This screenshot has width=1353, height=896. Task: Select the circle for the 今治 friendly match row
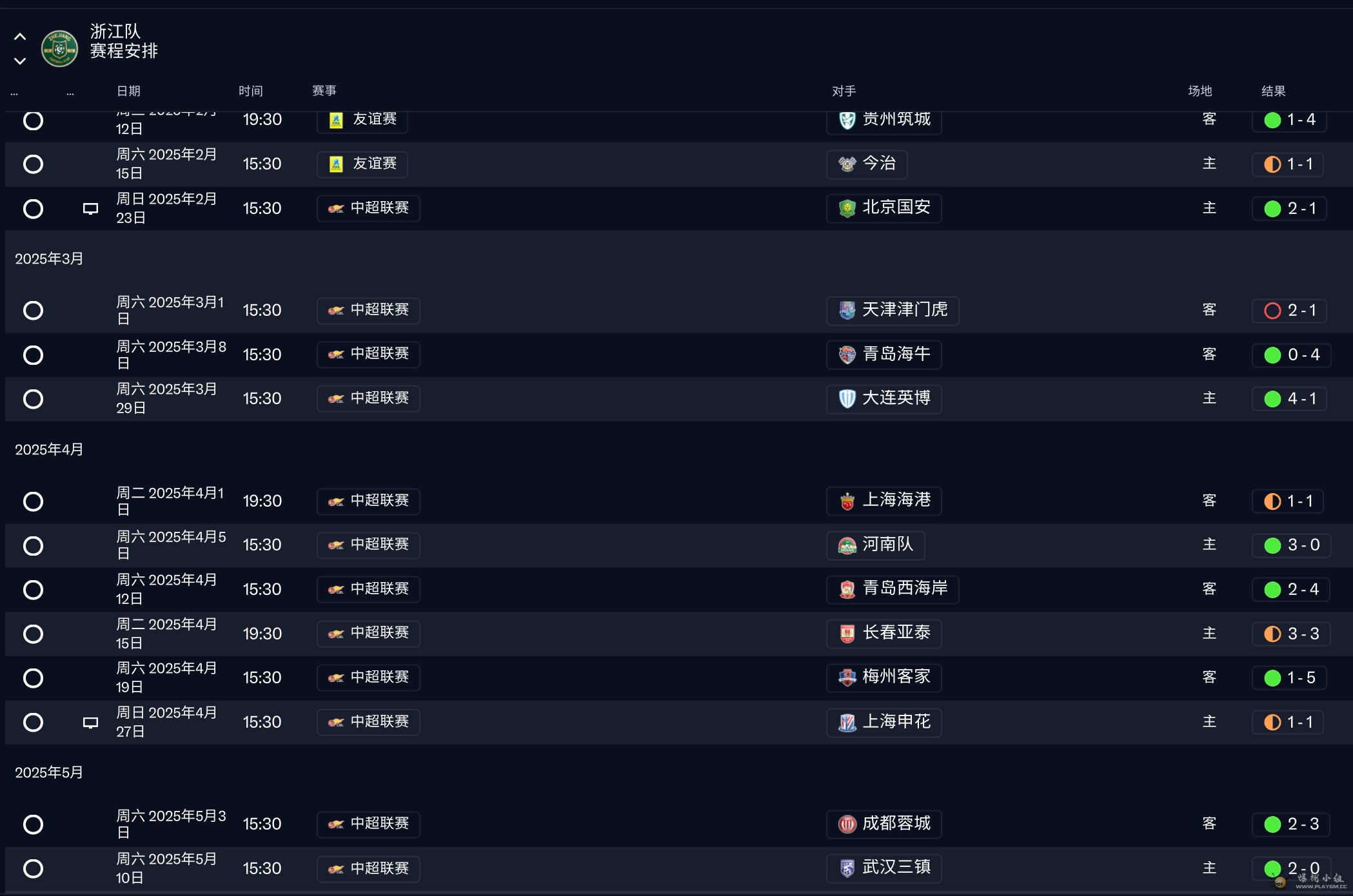tap(33, 164)
